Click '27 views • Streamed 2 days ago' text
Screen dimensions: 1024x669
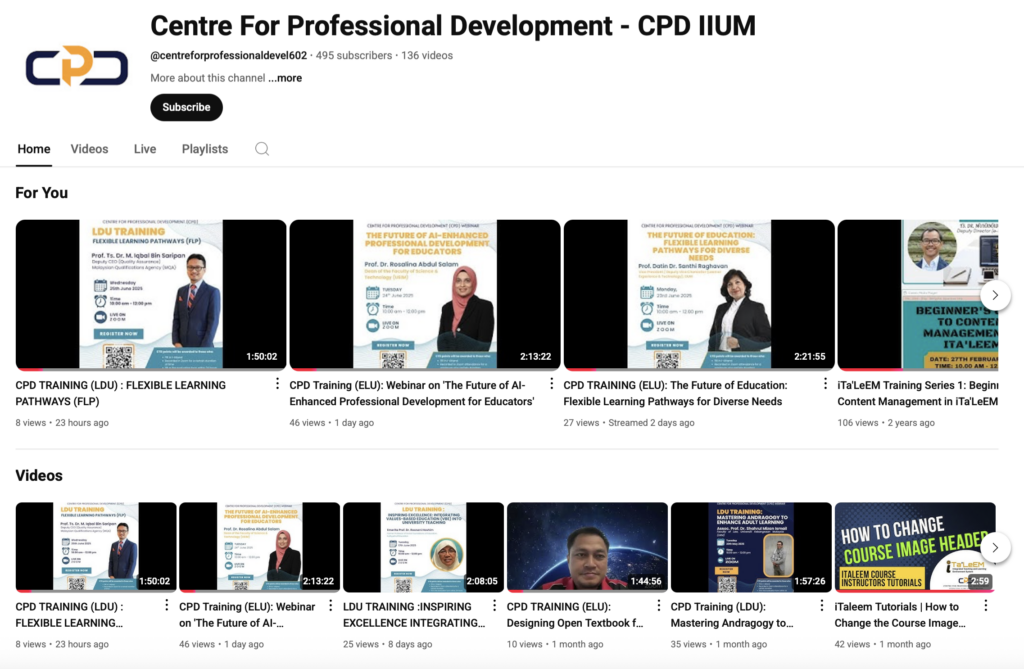click(x=629, y=423)
